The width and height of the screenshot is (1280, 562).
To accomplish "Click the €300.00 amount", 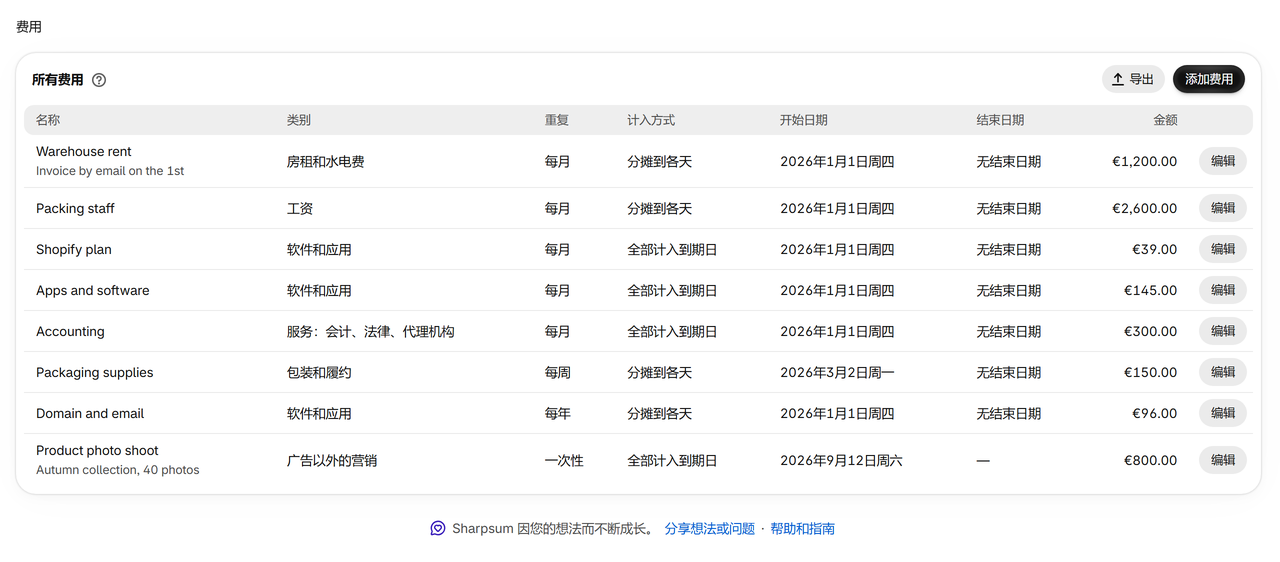I will [x=1150, y=332].
